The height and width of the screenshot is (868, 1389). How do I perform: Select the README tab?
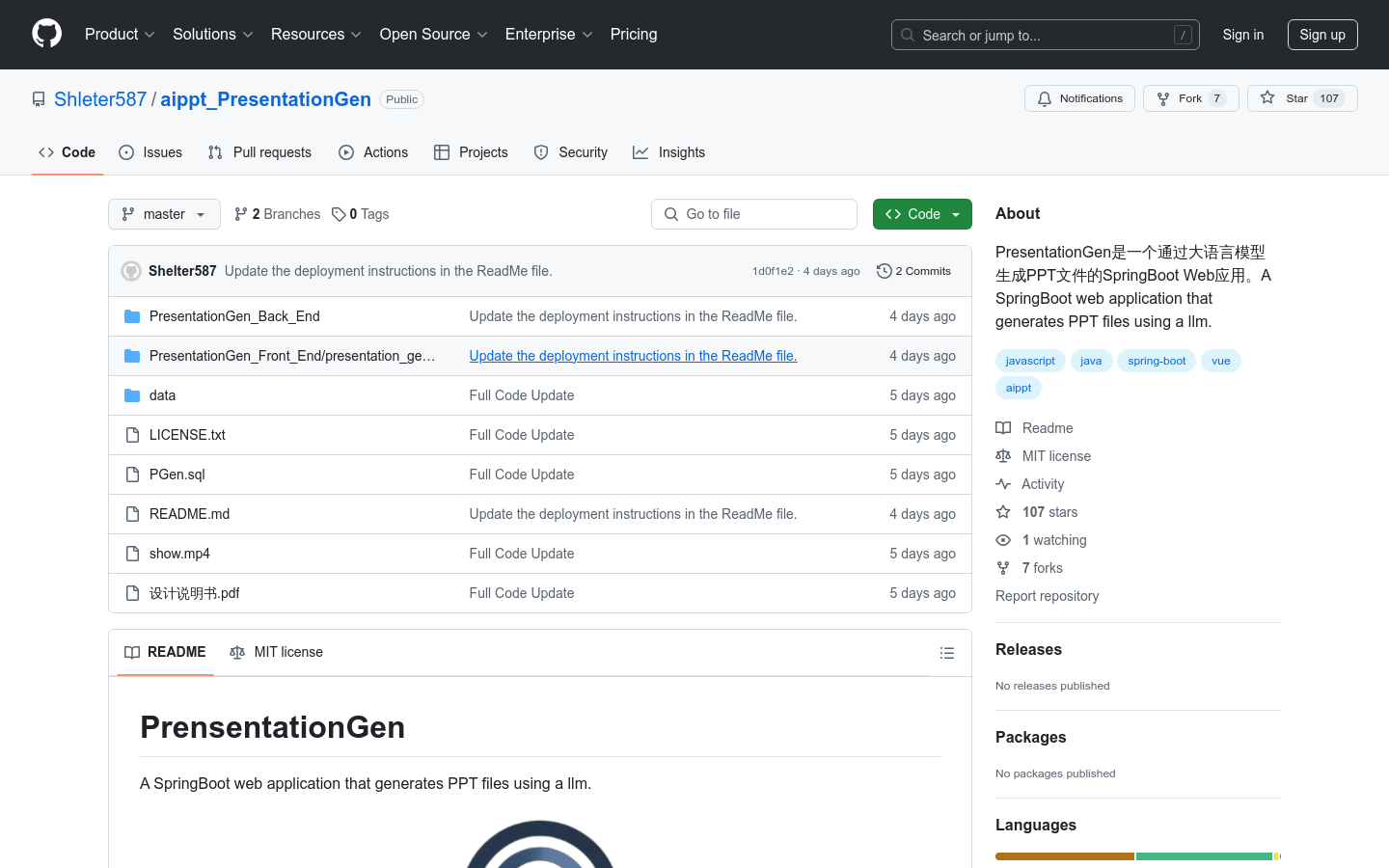coord(165,652)
